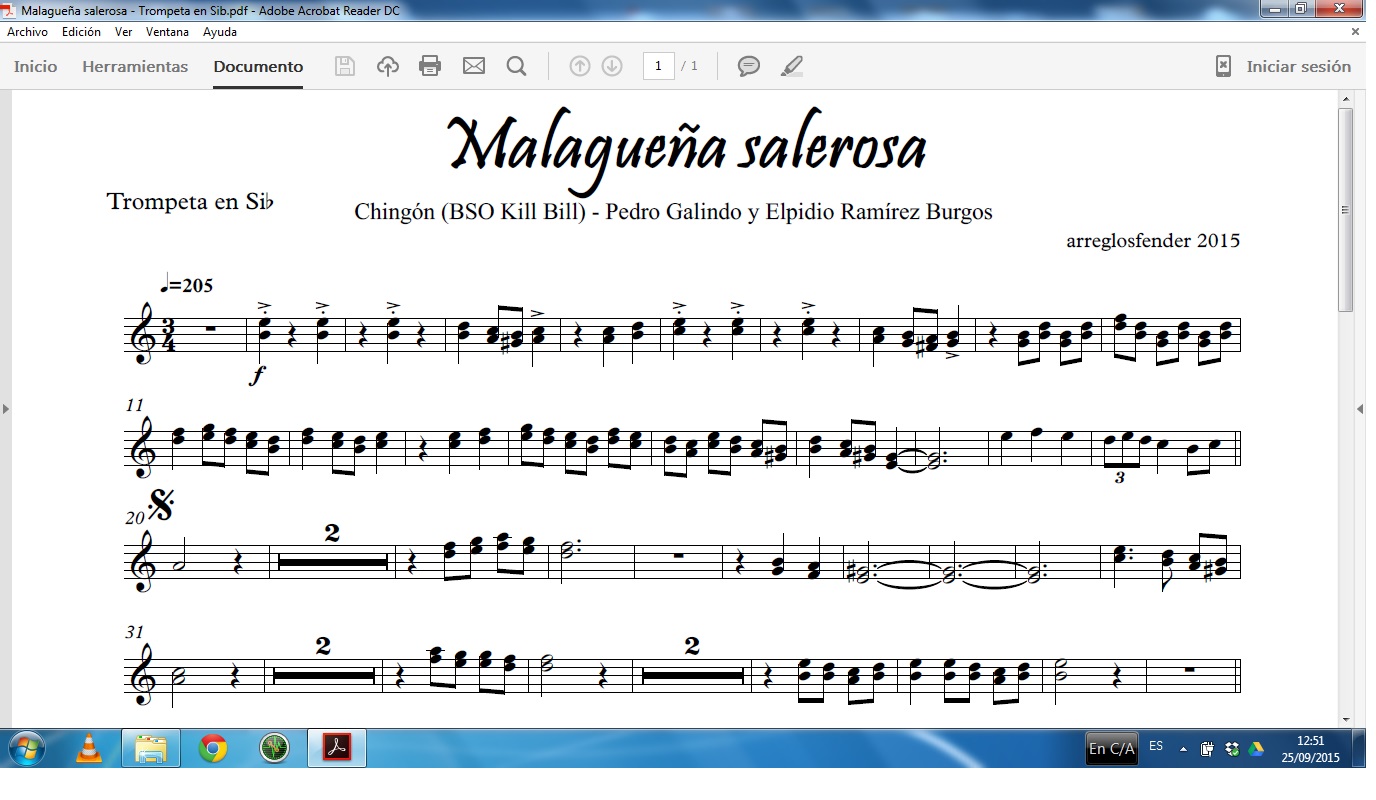Click measure number 31
The image size is (1376, 800).
(x=135, y=632)
